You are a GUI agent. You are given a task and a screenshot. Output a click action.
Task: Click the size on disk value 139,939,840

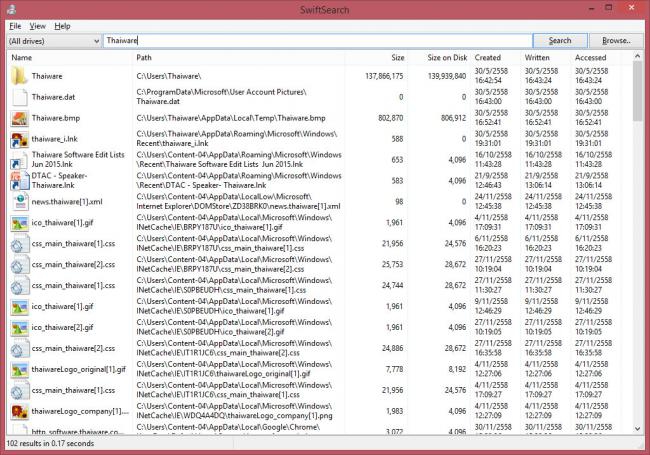click(x=446, y=76)
